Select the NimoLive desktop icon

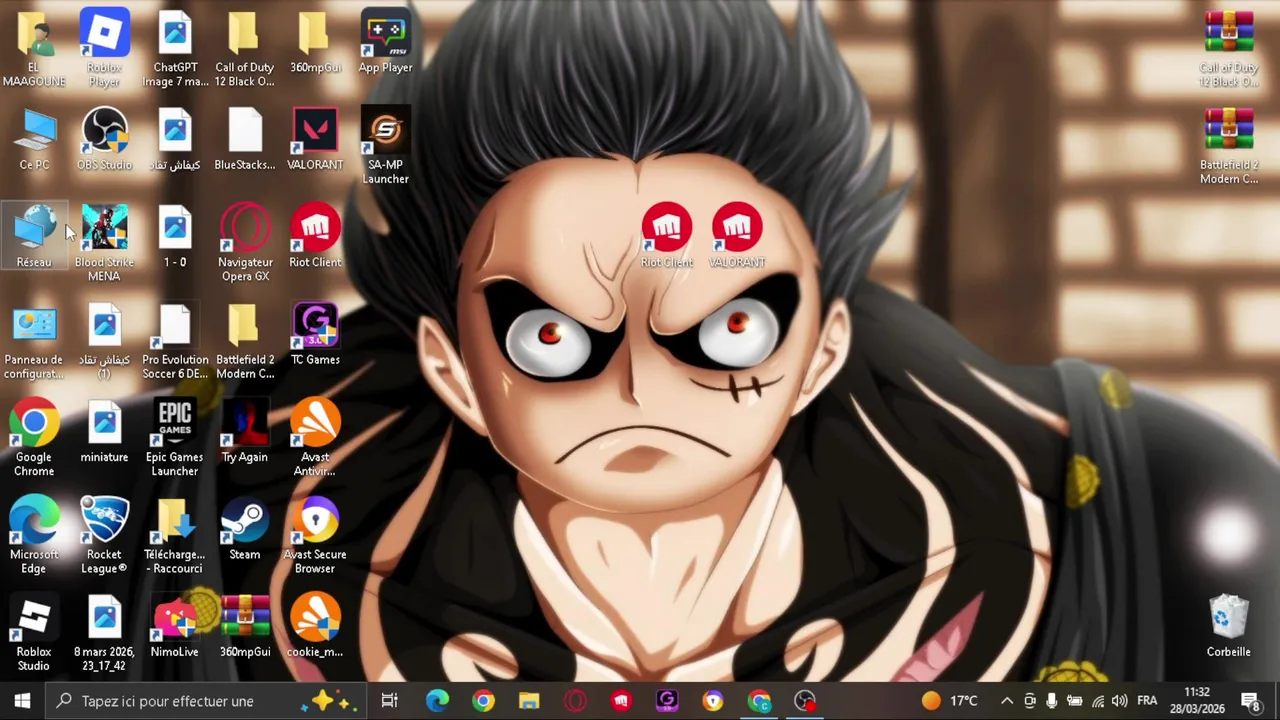[x=175, y=627]
